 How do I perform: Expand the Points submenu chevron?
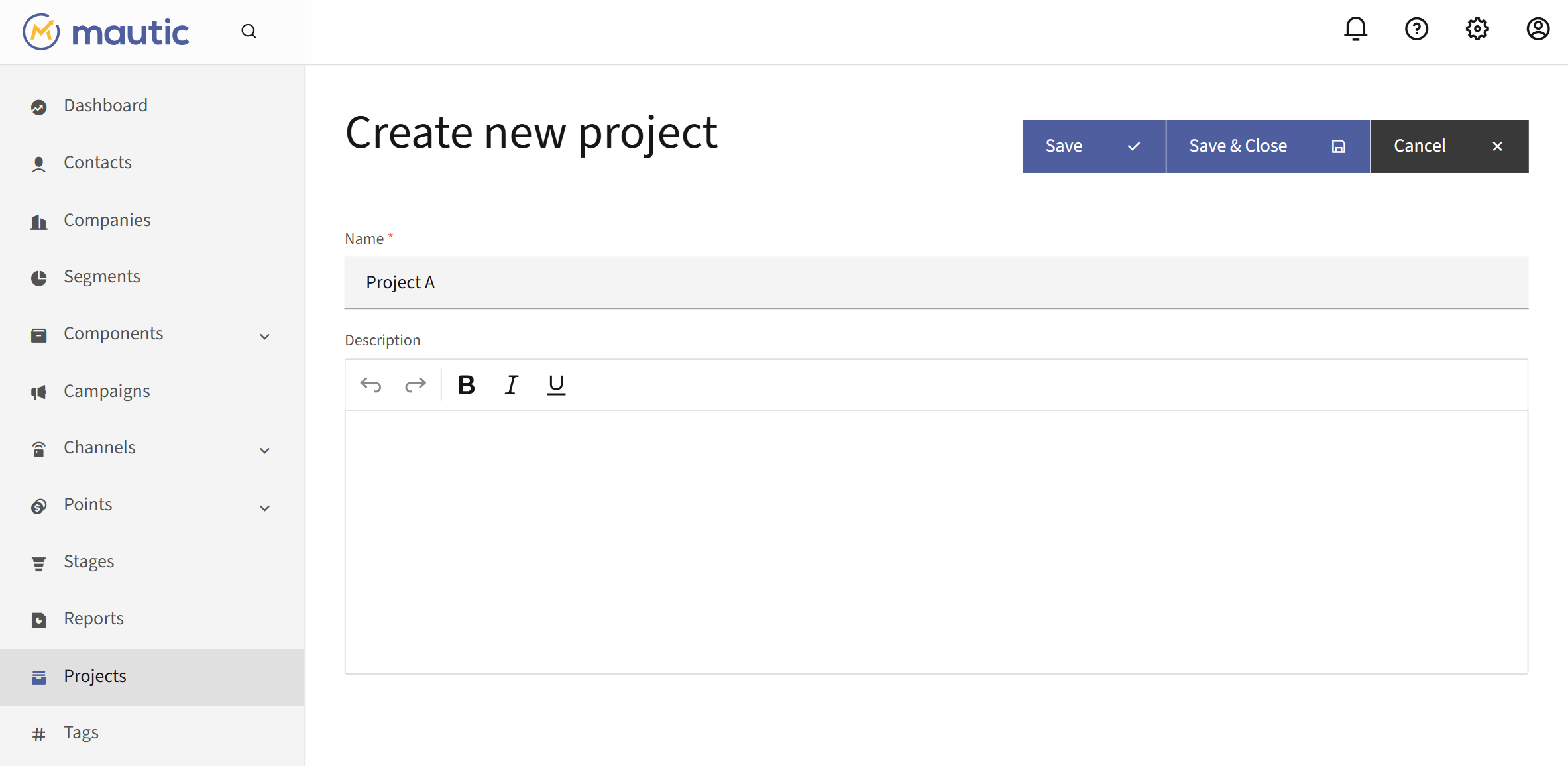pos(264,508)
